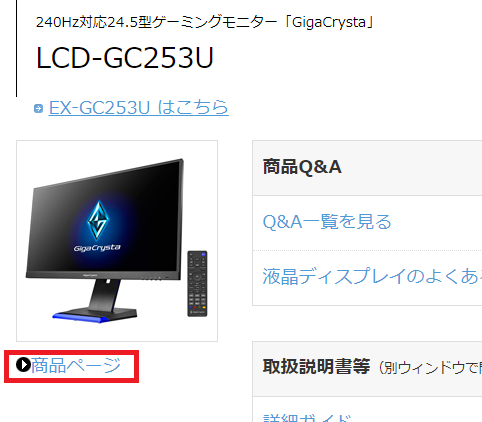Click the blue arrow icon beside EX-GC253U

coord(38,108)
